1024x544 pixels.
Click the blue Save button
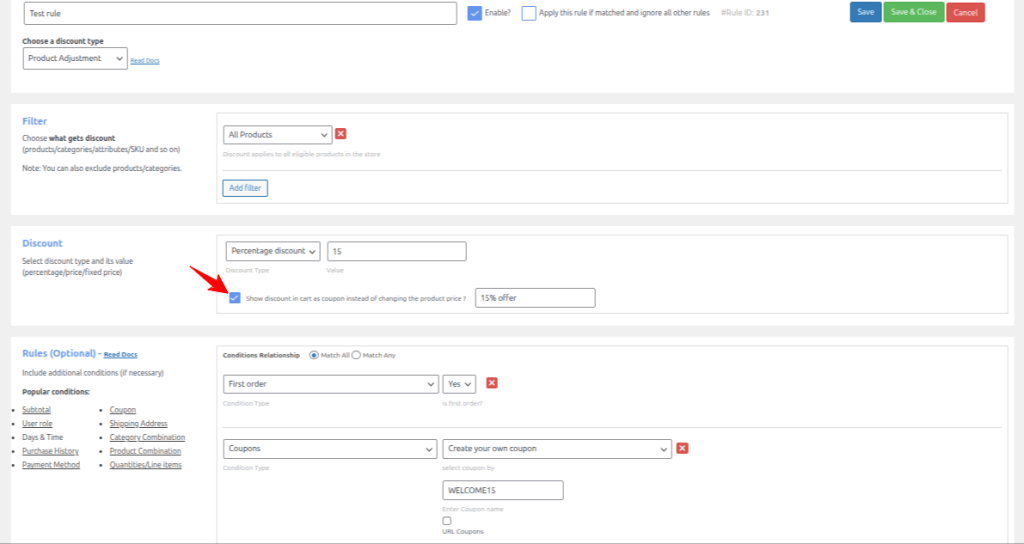[865, 12]
